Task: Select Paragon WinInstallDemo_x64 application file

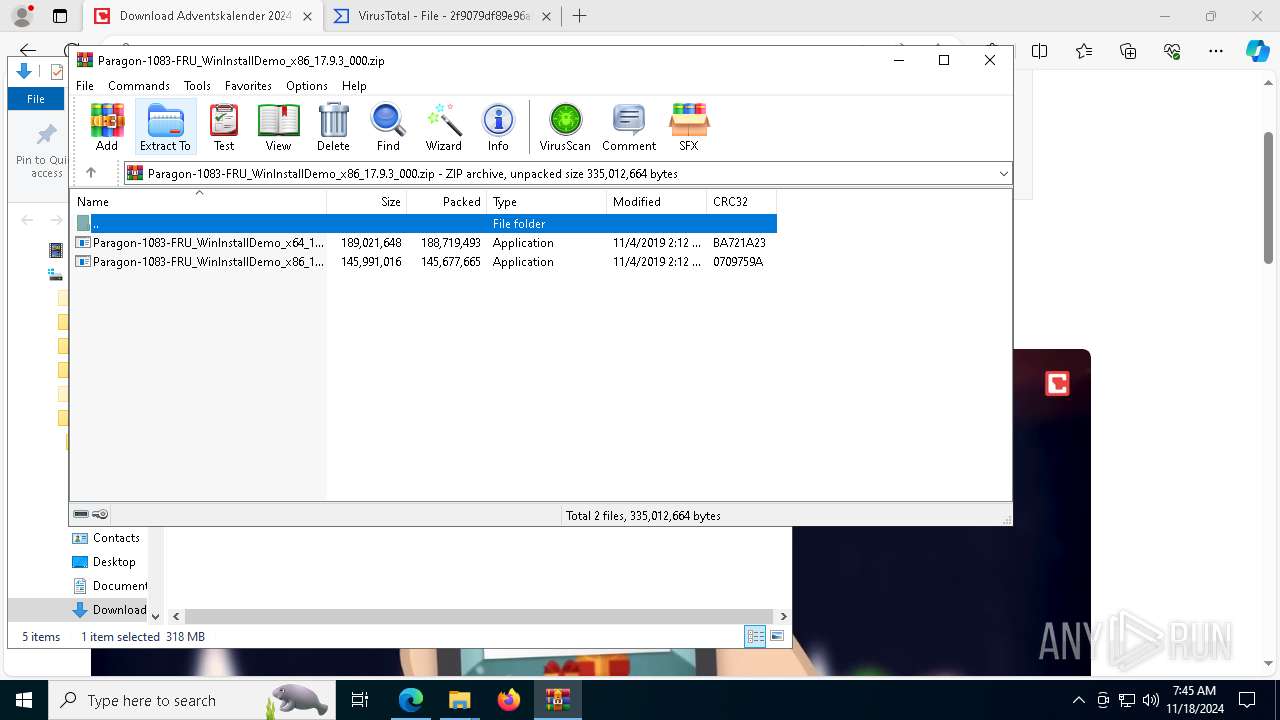Action: tap(424, 243)
